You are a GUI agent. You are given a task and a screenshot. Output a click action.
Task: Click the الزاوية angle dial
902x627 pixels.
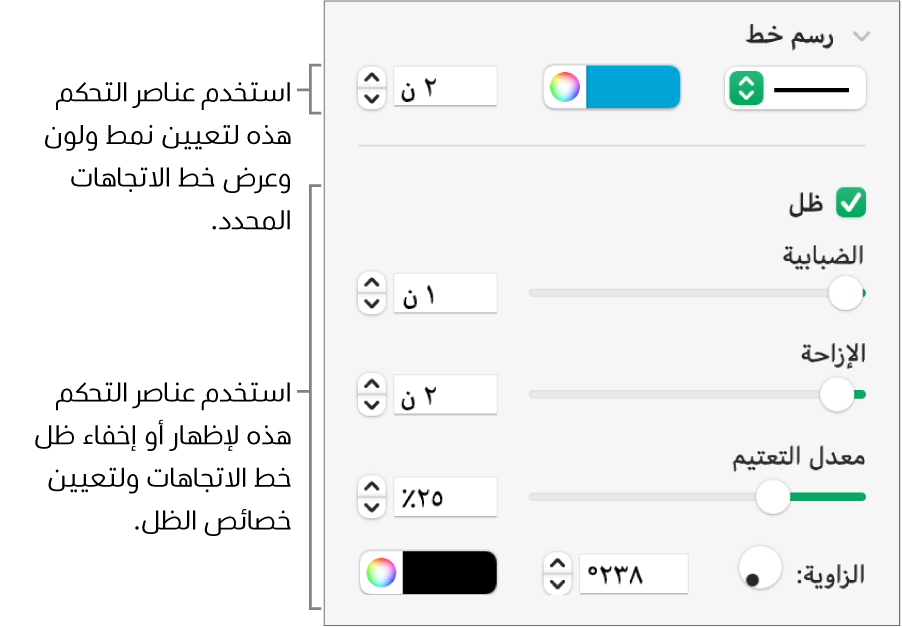click(760, 569)
